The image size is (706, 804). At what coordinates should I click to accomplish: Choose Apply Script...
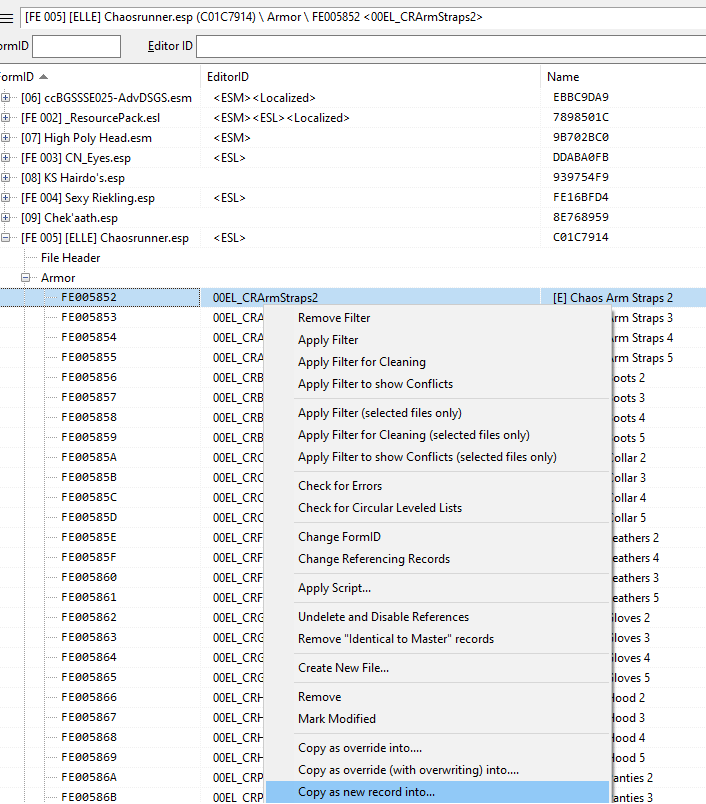[334, 588]
